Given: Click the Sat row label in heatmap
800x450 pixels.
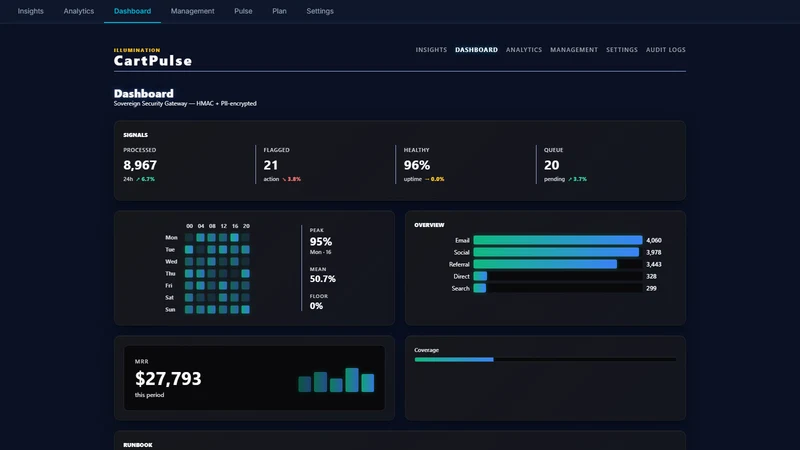Looking at the screenshot, I should point(169,297).
